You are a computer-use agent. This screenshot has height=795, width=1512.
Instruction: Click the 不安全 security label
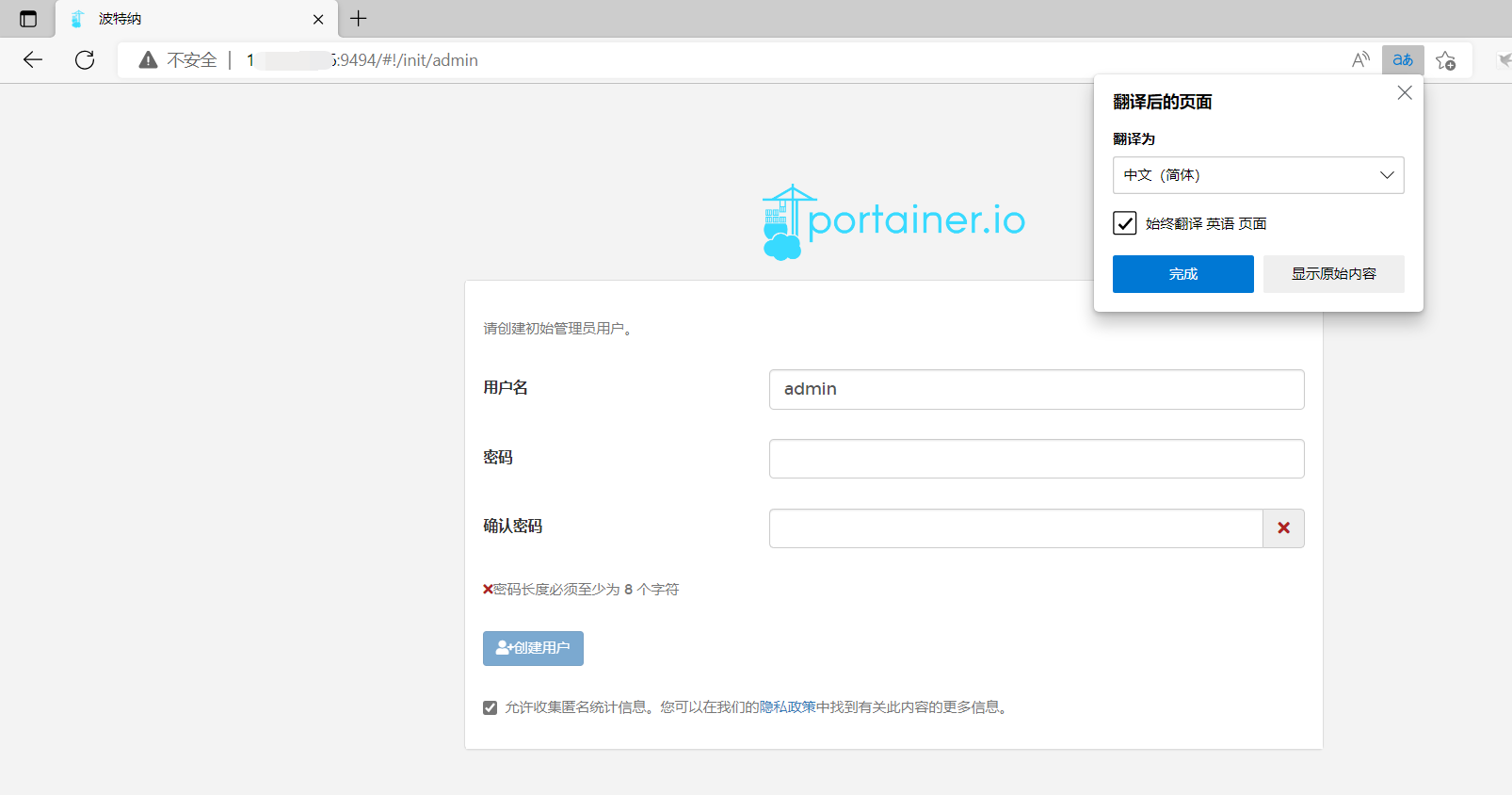click(192, 60)
